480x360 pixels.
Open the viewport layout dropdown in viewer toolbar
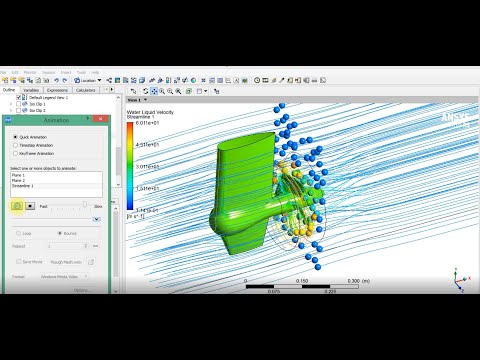(202, 91)
